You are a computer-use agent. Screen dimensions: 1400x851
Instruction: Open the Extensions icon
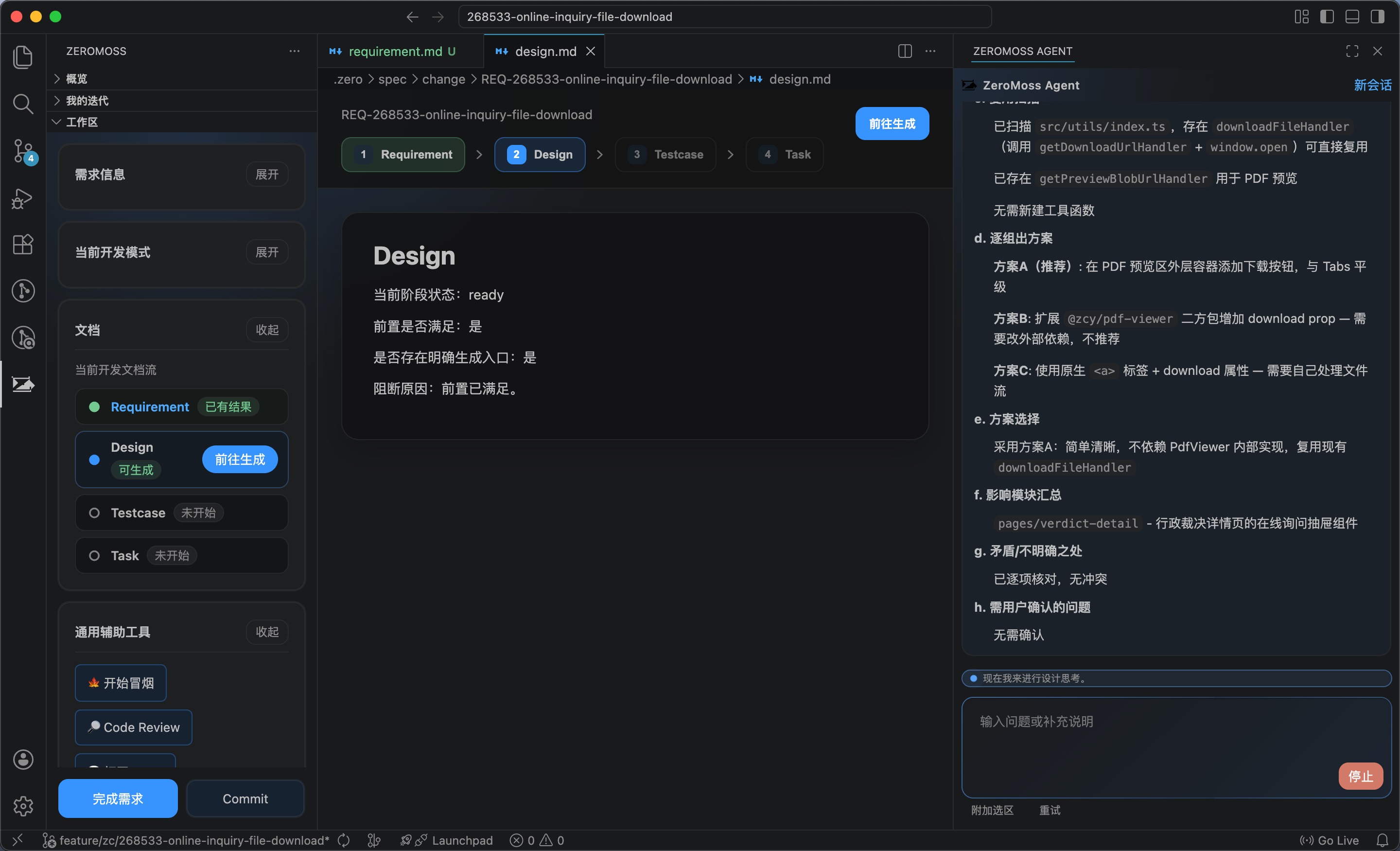coord(23,245)
